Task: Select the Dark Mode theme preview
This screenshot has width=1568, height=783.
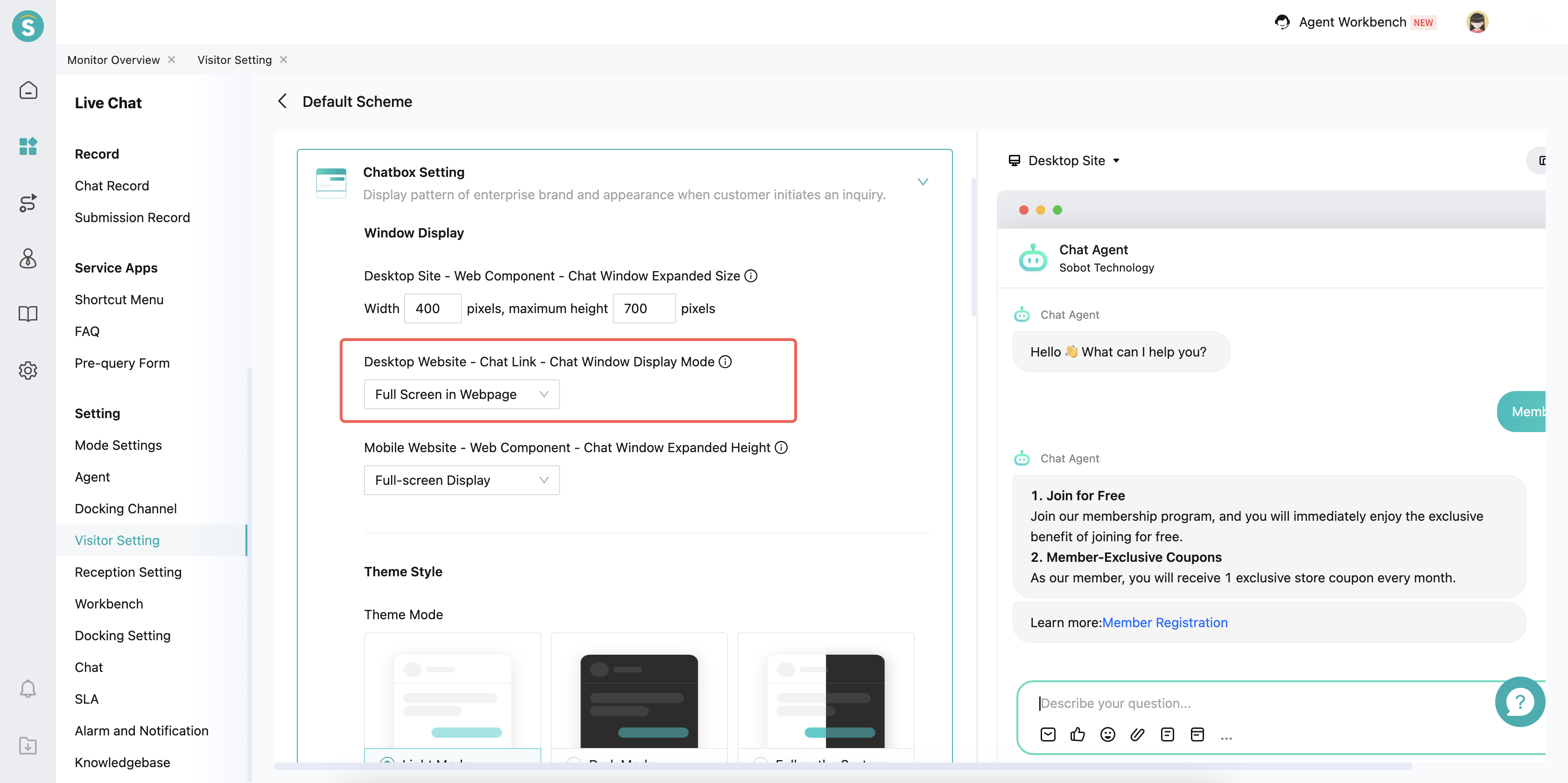Action: point(638,700)
